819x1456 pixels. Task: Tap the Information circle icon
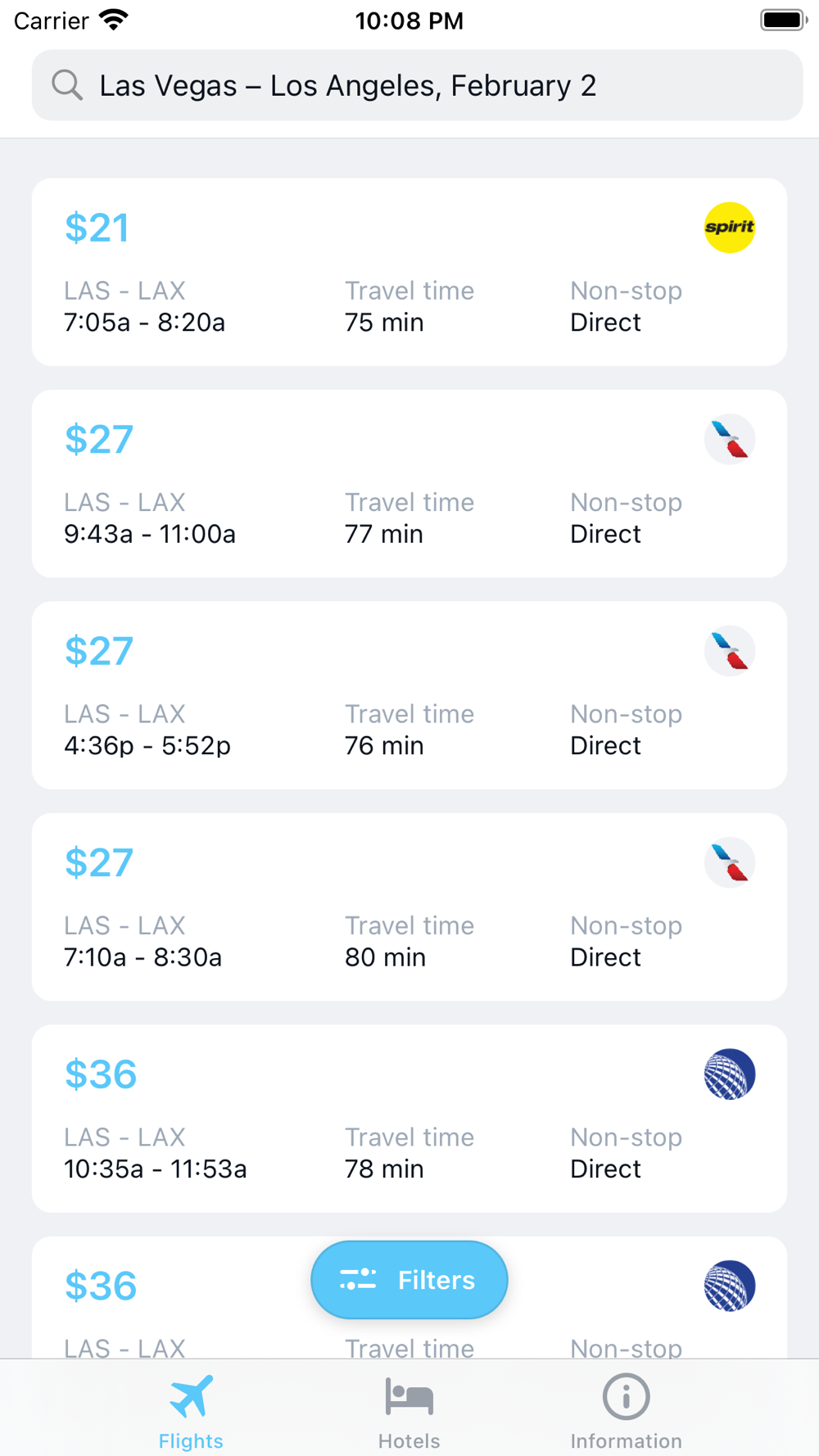(x=626, y=1396)
